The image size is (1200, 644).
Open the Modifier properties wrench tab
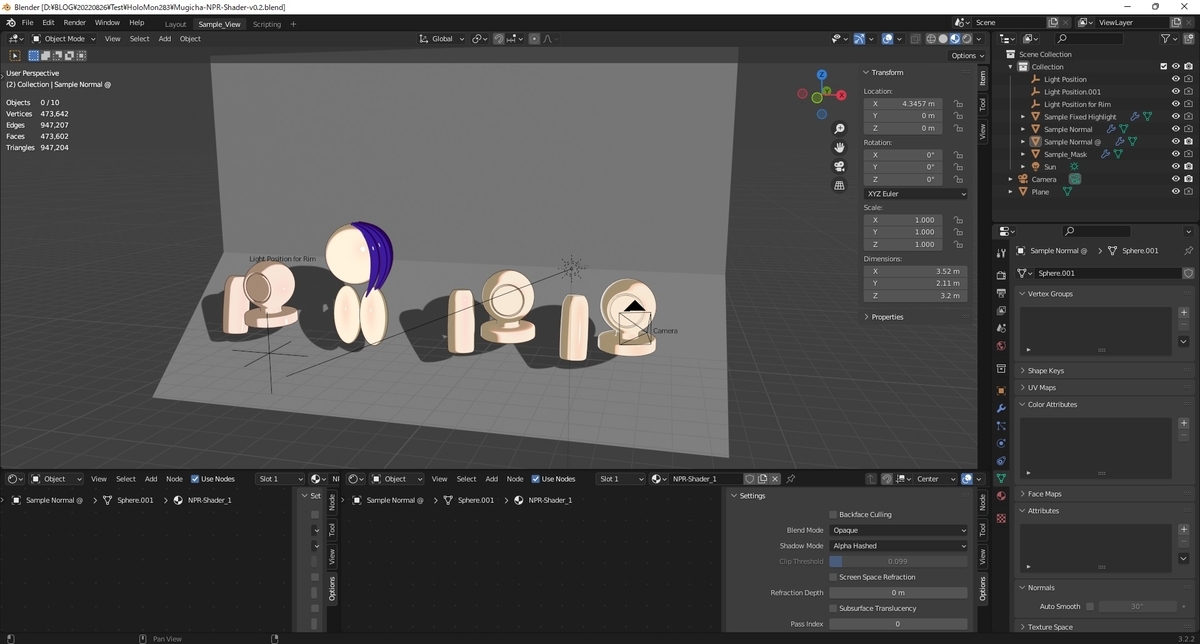click(1001, 408)
